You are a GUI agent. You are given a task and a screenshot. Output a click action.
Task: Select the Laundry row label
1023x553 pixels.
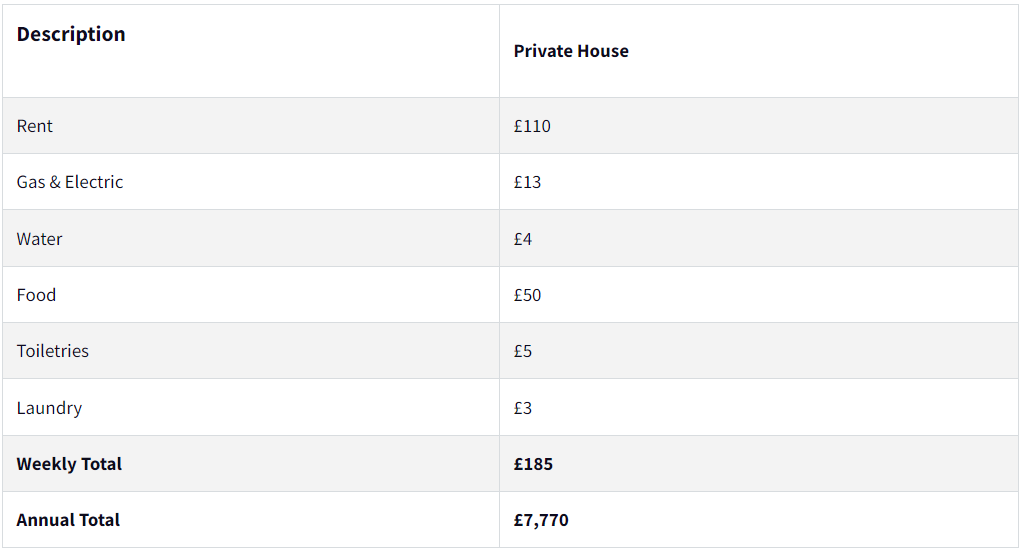coord(49,408)
